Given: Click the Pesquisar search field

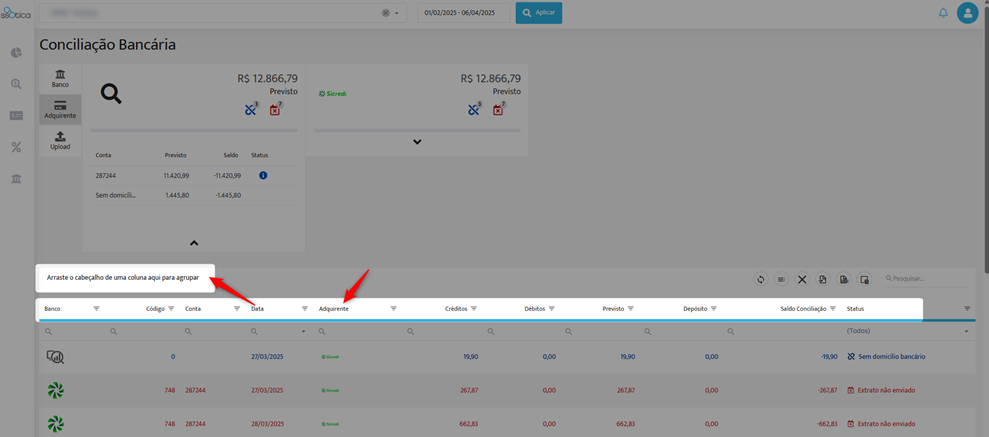Looking at the screenshot, I should click(926, 278).
